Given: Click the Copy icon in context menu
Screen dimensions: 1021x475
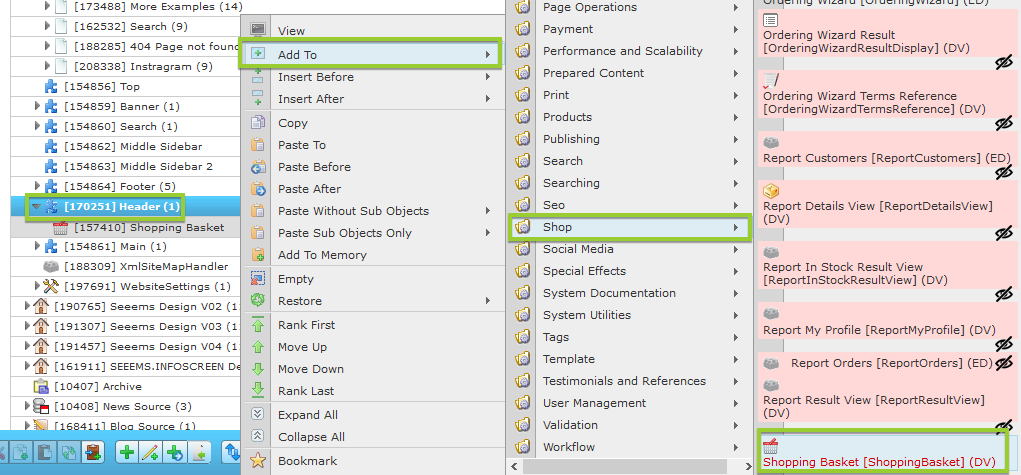Looking at the screenshot, I should pyautogui.click(x=258, y=123).
